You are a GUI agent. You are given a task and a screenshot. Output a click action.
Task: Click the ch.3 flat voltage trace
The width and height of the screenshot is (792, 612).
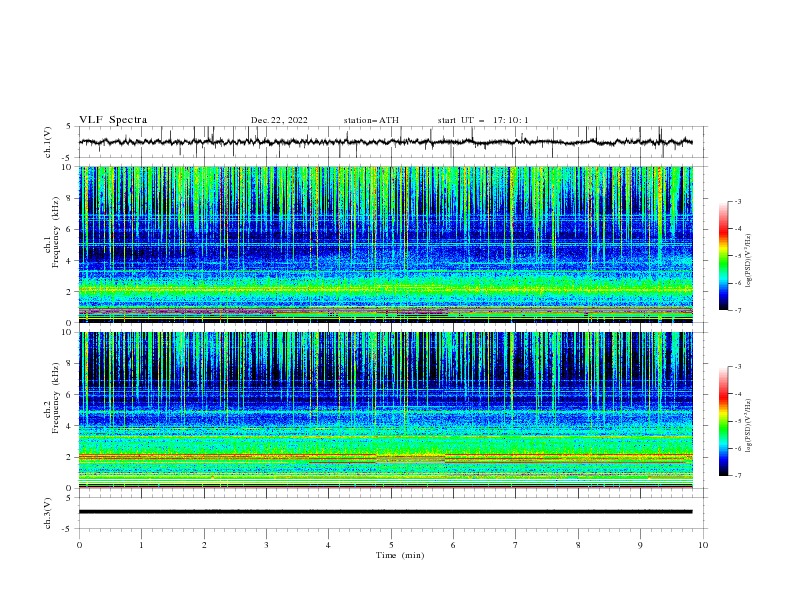[x=385, y=512]
